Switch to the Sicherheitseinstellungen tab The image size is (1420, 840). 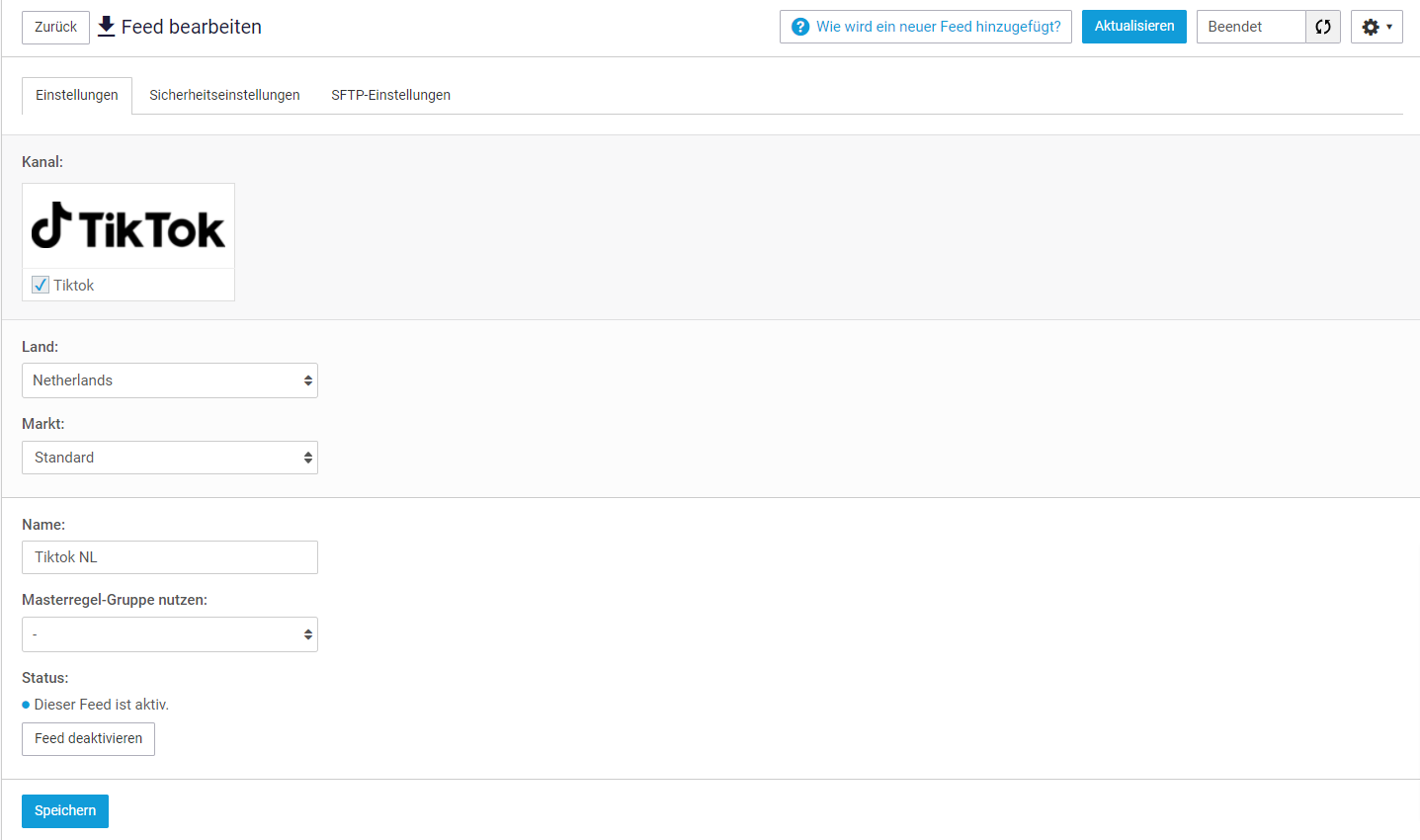point(224,96)
